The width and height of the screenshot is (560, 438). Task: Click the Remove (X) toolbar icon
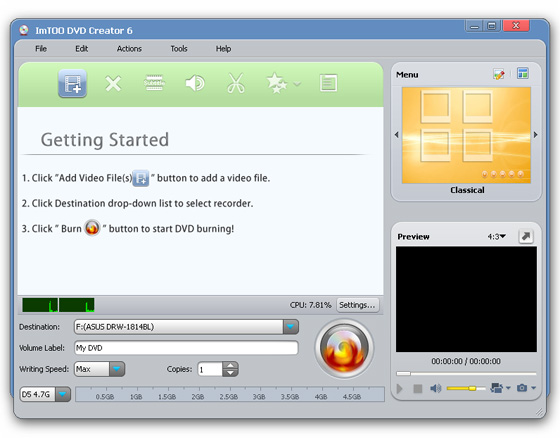click(113, 84)
